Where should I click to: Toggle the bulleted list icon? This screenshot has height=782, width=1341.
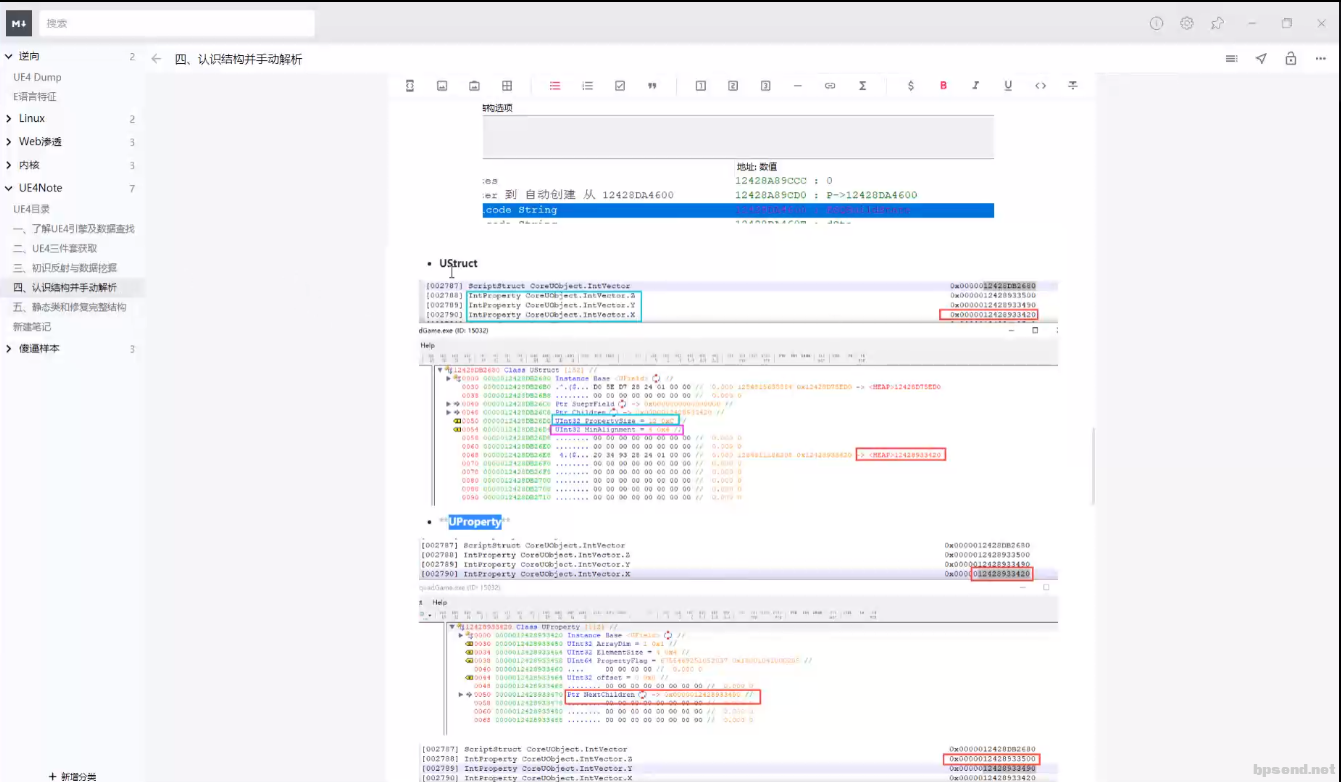click(555, 86)
